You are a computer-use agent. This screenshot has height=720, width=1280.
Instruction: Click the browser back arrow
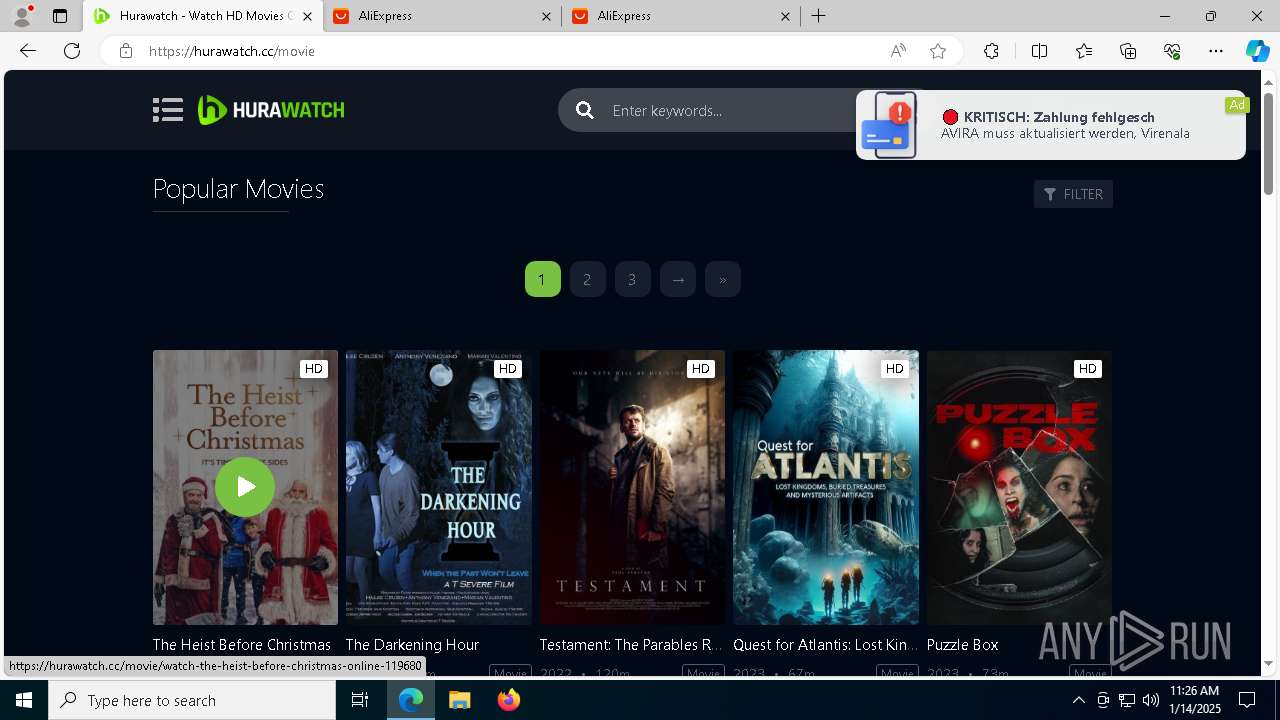(28, 51)
